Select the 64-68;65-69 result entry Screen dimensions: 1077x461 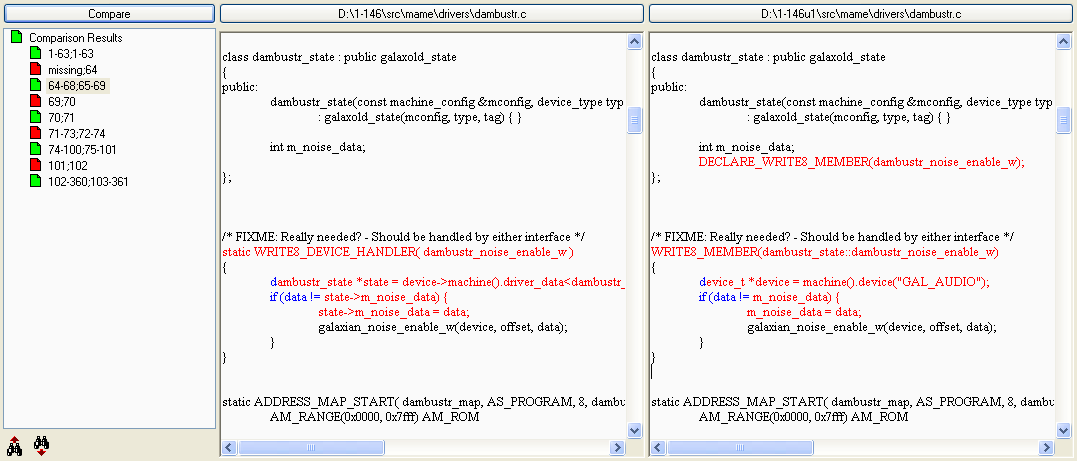pos(77,86)
